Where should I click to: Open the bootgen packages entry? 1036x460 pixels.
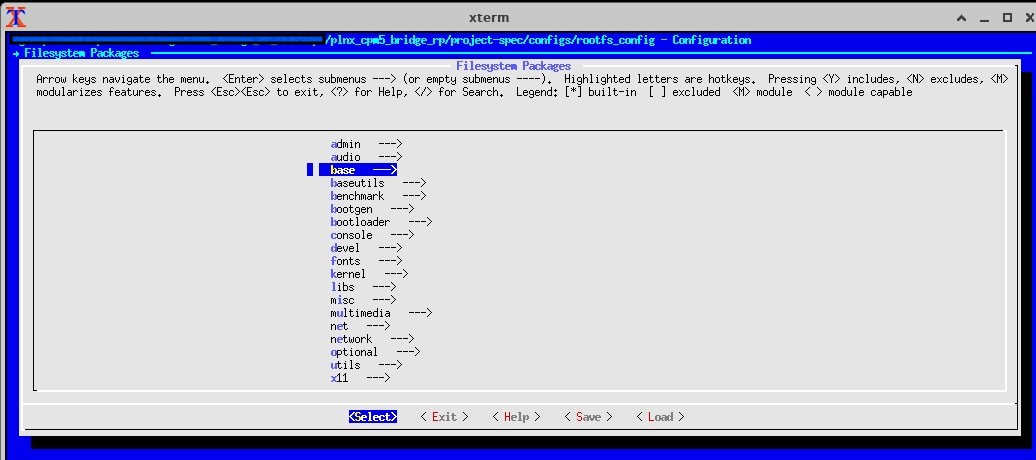tap(351, 209)
